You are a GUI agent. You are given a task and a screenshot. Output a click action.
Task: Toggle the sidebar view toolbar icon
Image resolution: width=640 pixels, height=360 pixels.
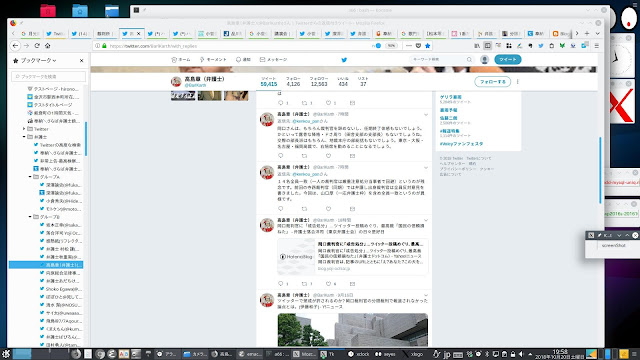(487, 46)
